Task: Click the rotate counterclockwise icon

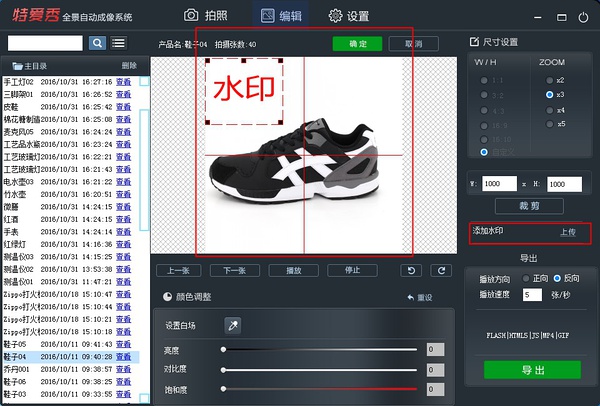Action: [411, 271]
